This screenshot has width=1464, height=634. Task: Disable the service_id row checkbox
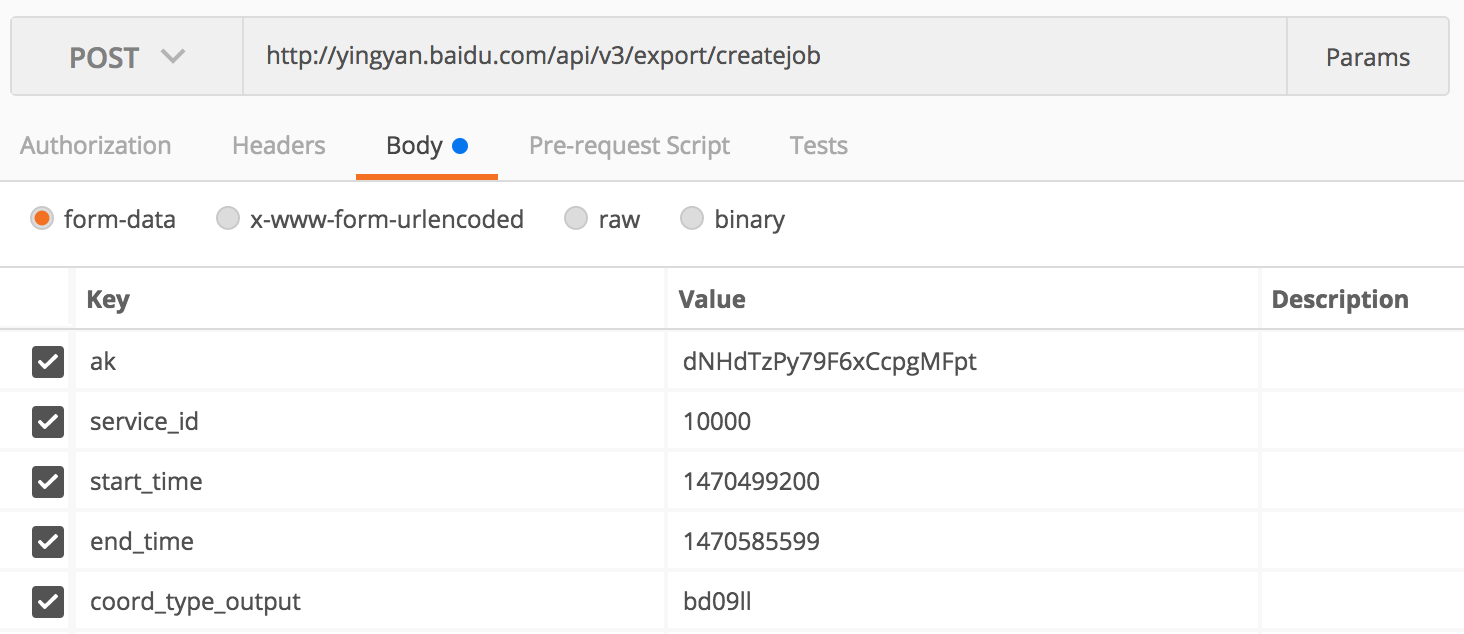tap(48, 422)
